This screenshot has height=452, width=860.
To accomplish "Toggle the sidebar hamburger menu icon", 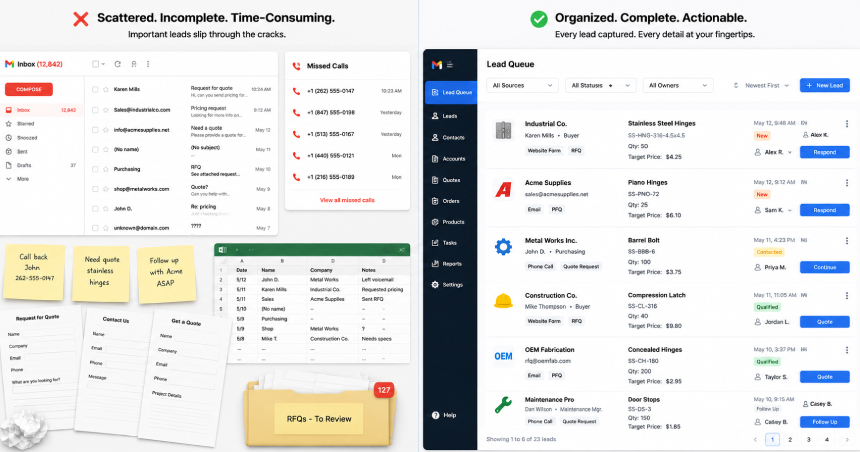I will (450, 65).
